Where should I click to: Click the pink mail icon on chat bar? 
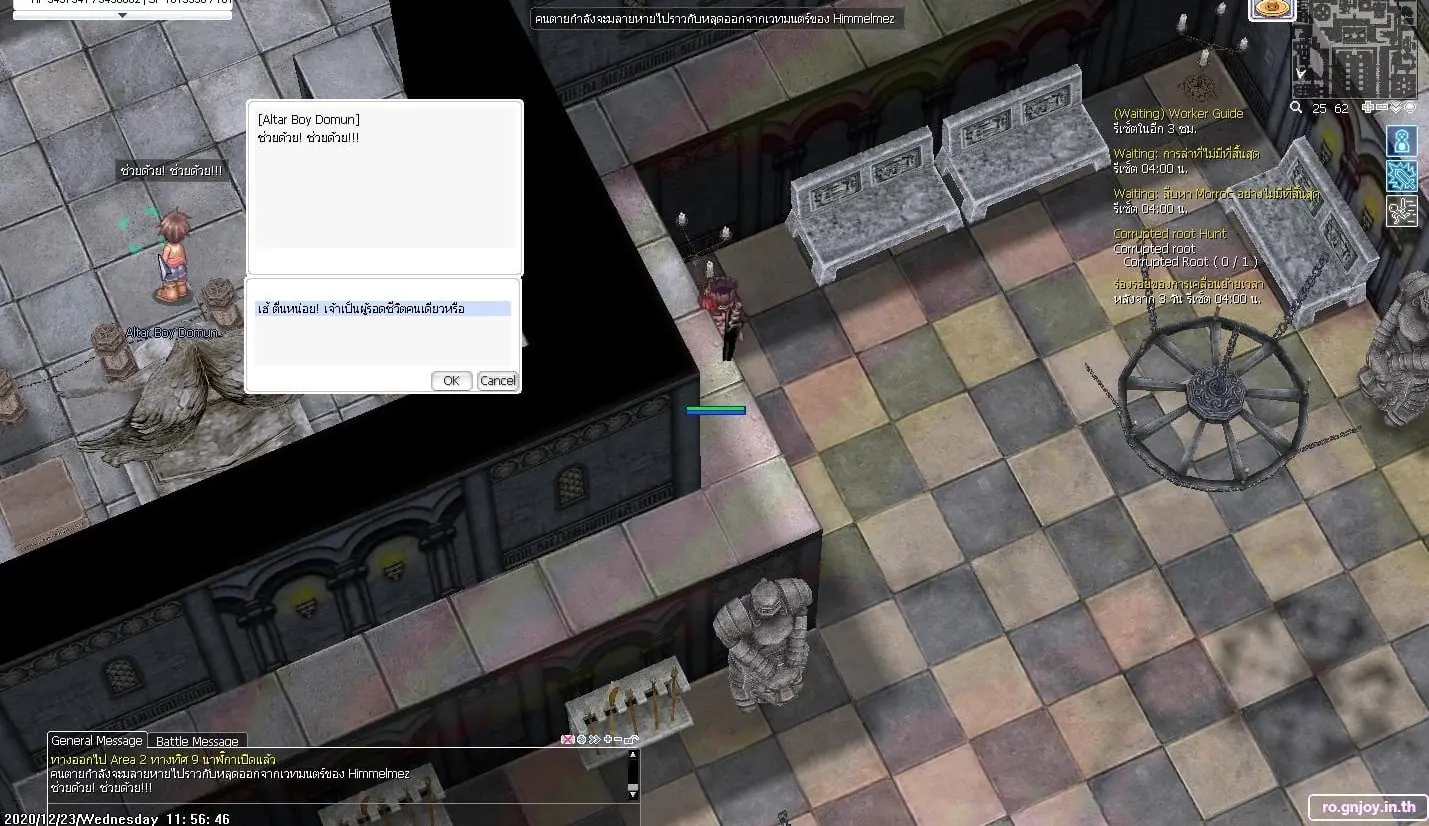pos(568,739)
